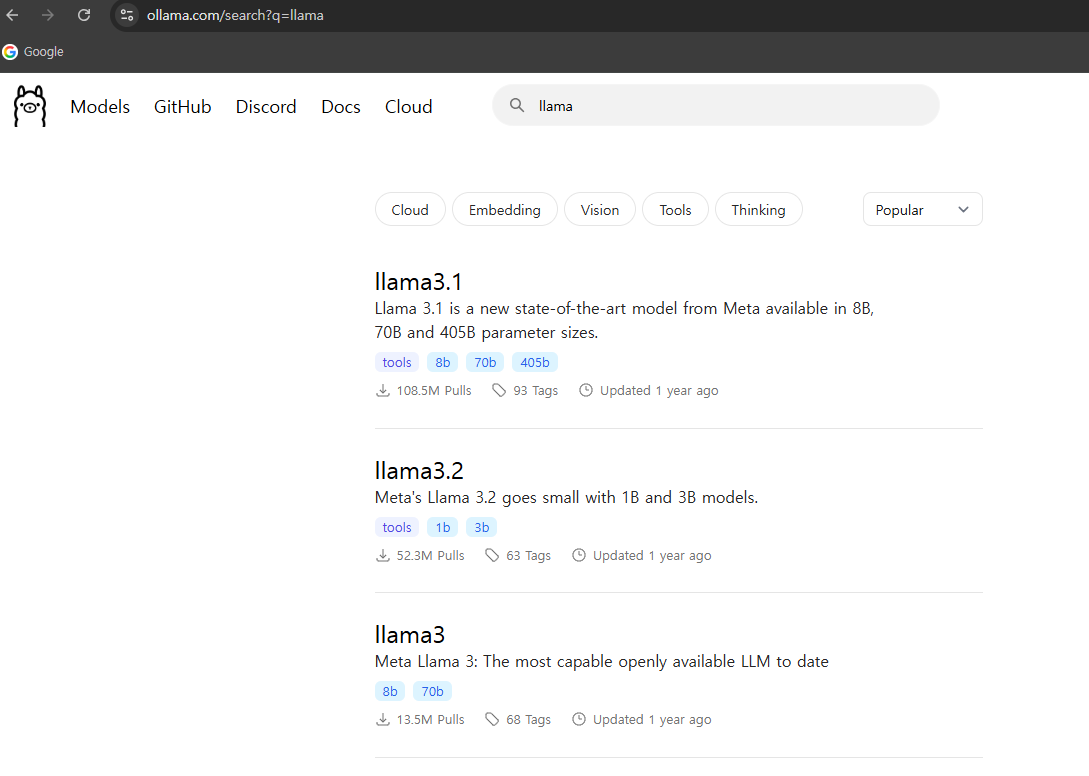Click the '68 Tags' text

[529, 719]
